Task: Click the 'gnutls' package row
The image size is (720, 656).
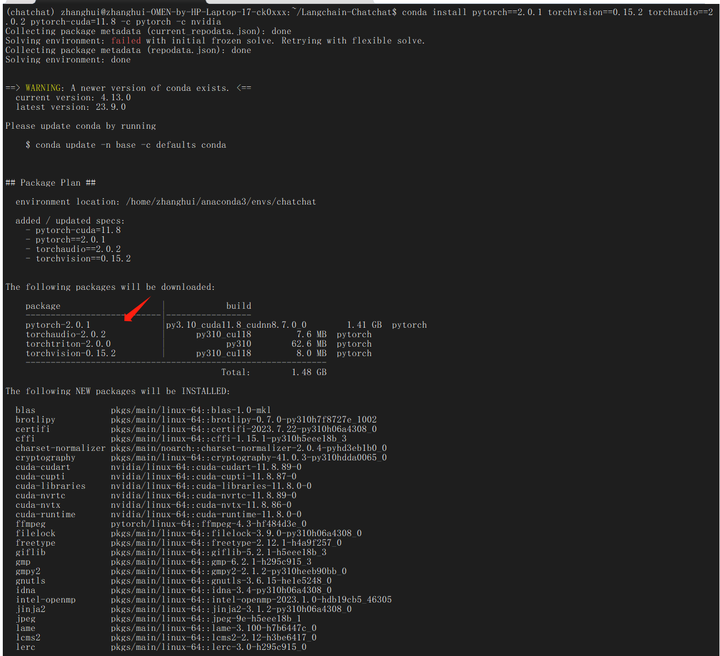Action: (x=174, y=581)
